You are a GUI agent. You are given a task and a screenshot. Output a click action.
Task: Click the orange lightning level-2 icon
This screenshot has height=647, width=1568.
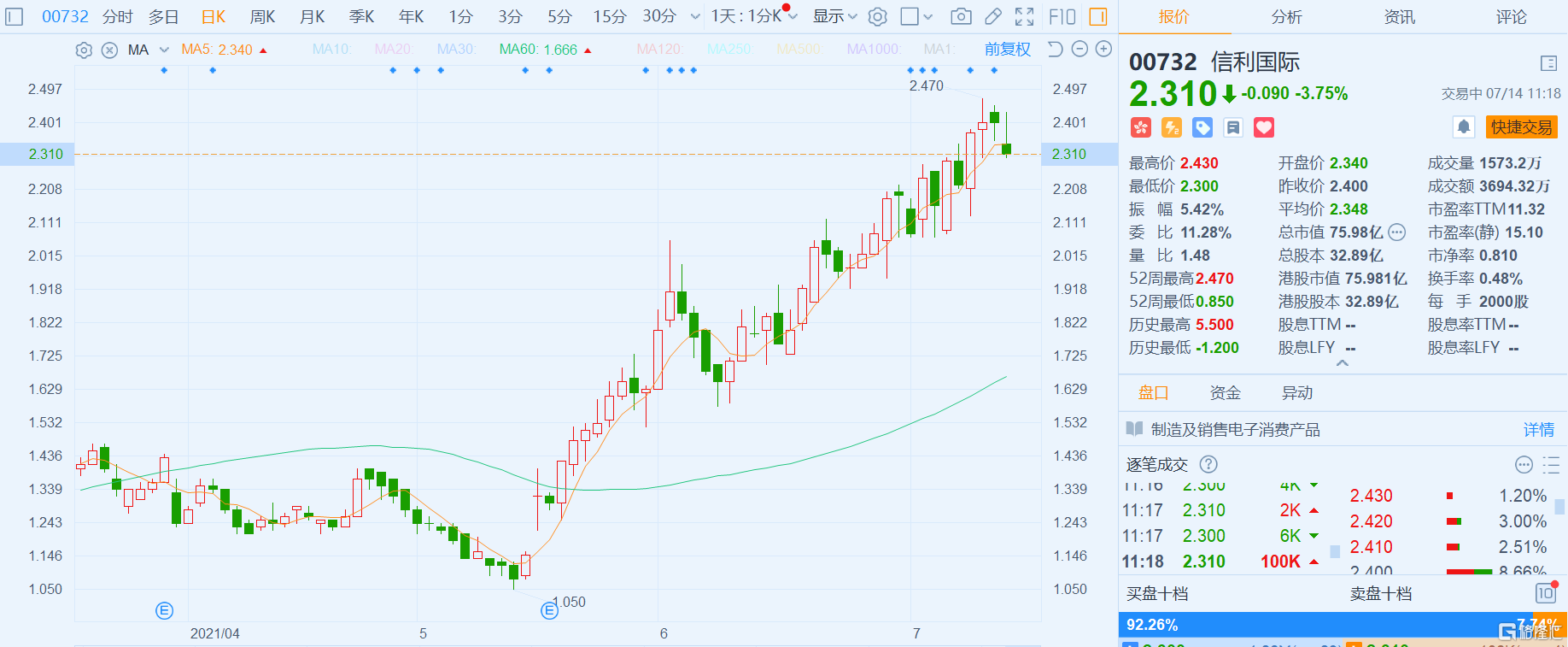(x=1172, y=127)
